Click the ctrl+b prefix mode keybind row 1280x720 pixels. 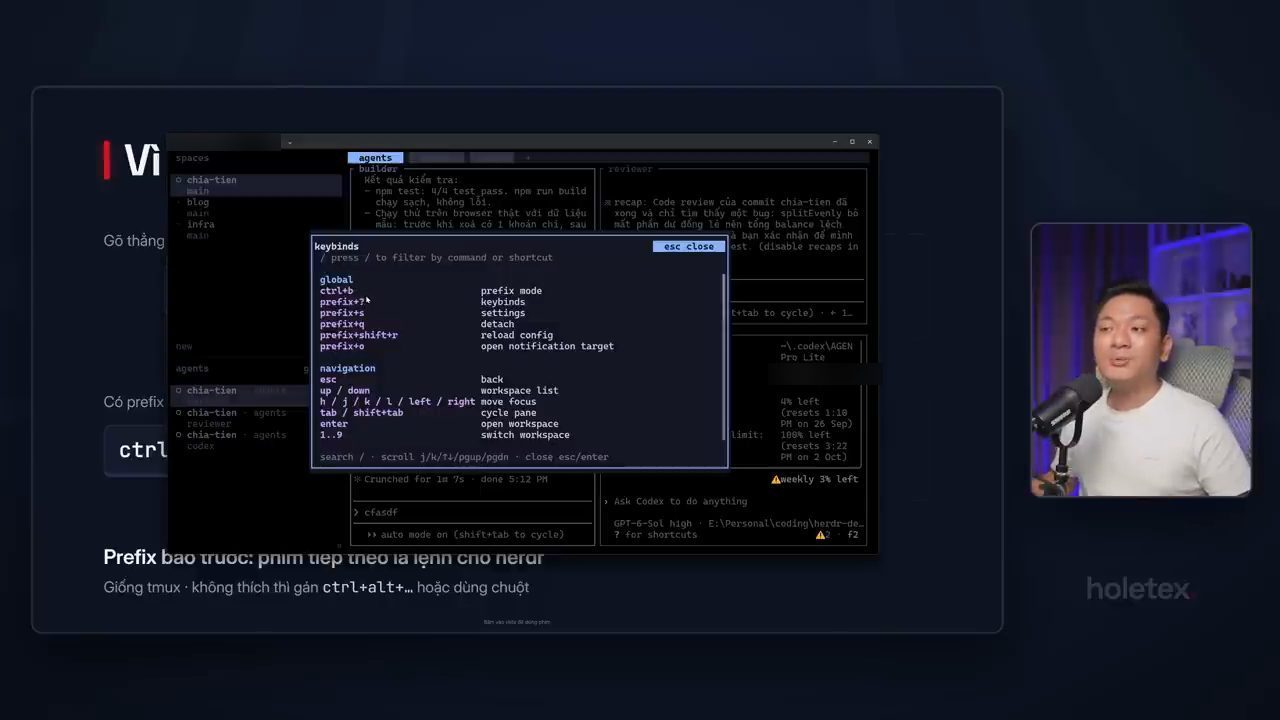pyautogui.click(x=430, y=291)
